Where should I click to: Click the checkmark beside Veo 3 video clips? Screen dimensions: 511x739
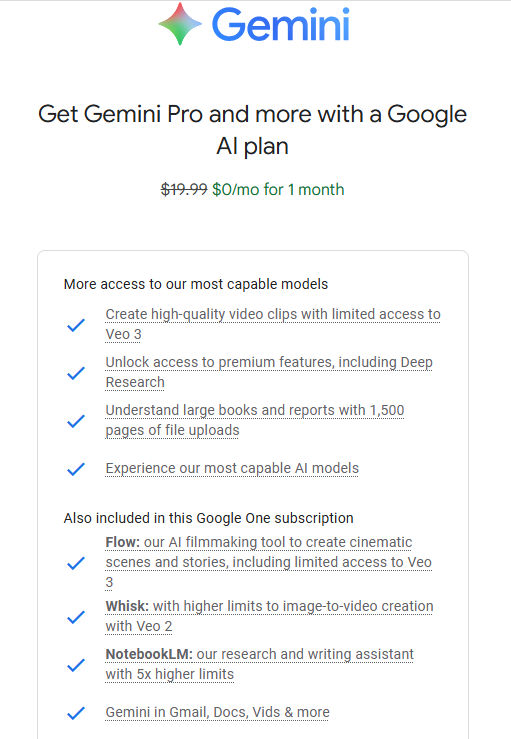pos(76,325)
